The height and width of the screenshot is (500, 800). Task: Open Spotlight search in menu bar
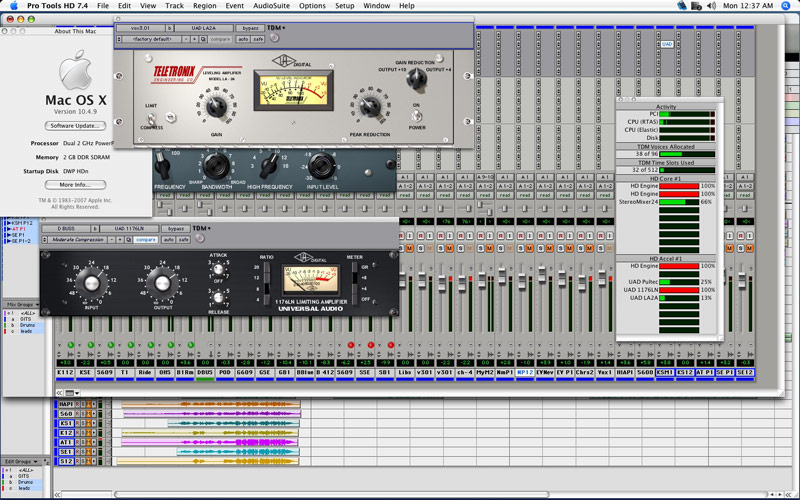point(787,6)
